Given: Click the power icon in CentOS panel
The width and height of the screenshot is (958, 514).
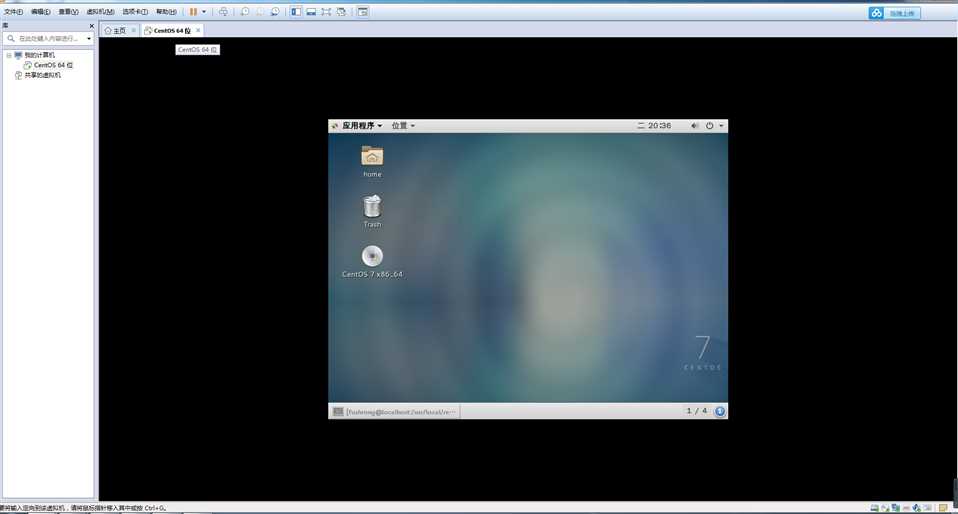Looking at the screenshot, I should click(x=709, y=125).
